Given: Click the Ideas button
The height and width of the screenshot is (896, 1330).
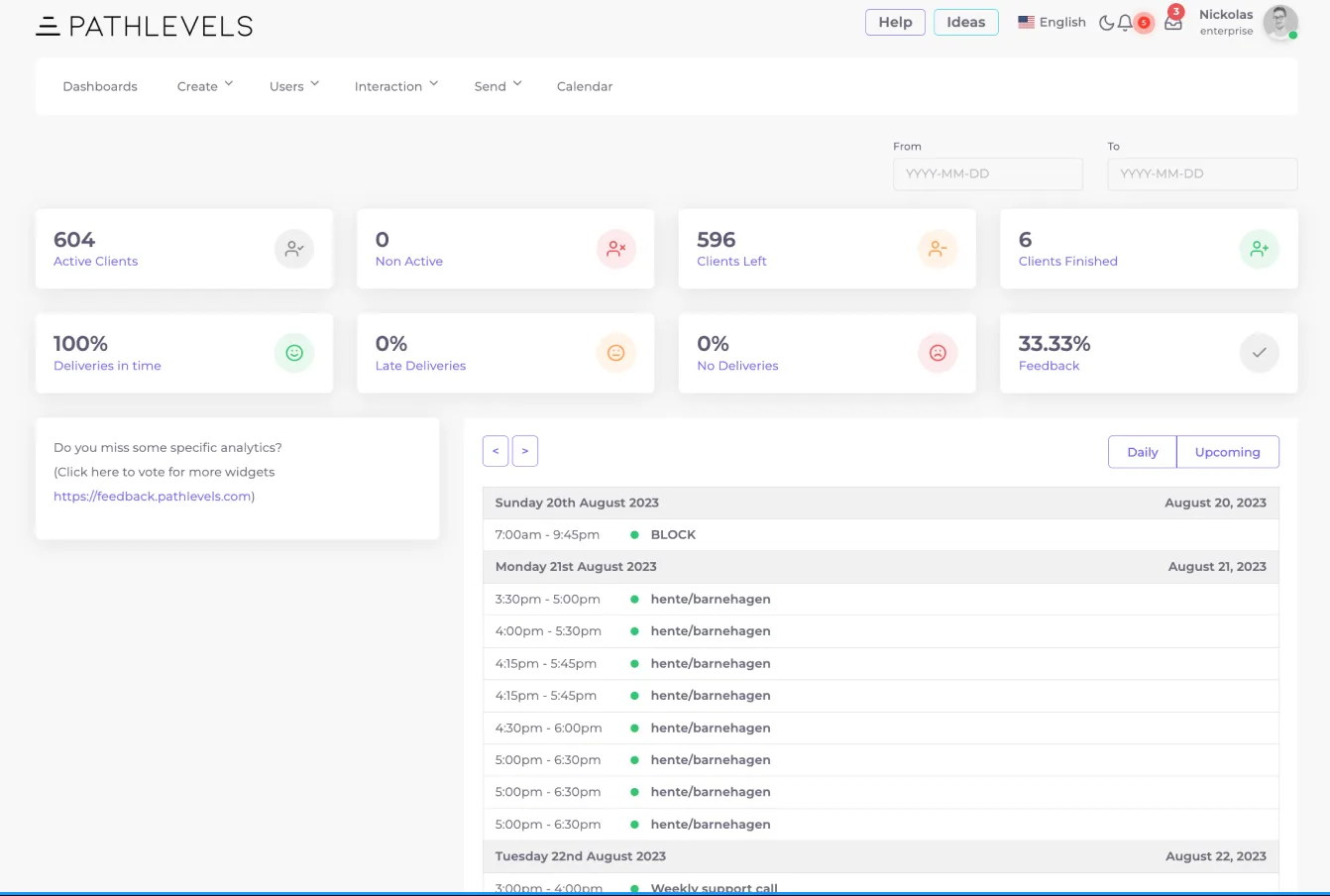Looking at the screenshot, I should pyautogui.click(x=966, y=22).
